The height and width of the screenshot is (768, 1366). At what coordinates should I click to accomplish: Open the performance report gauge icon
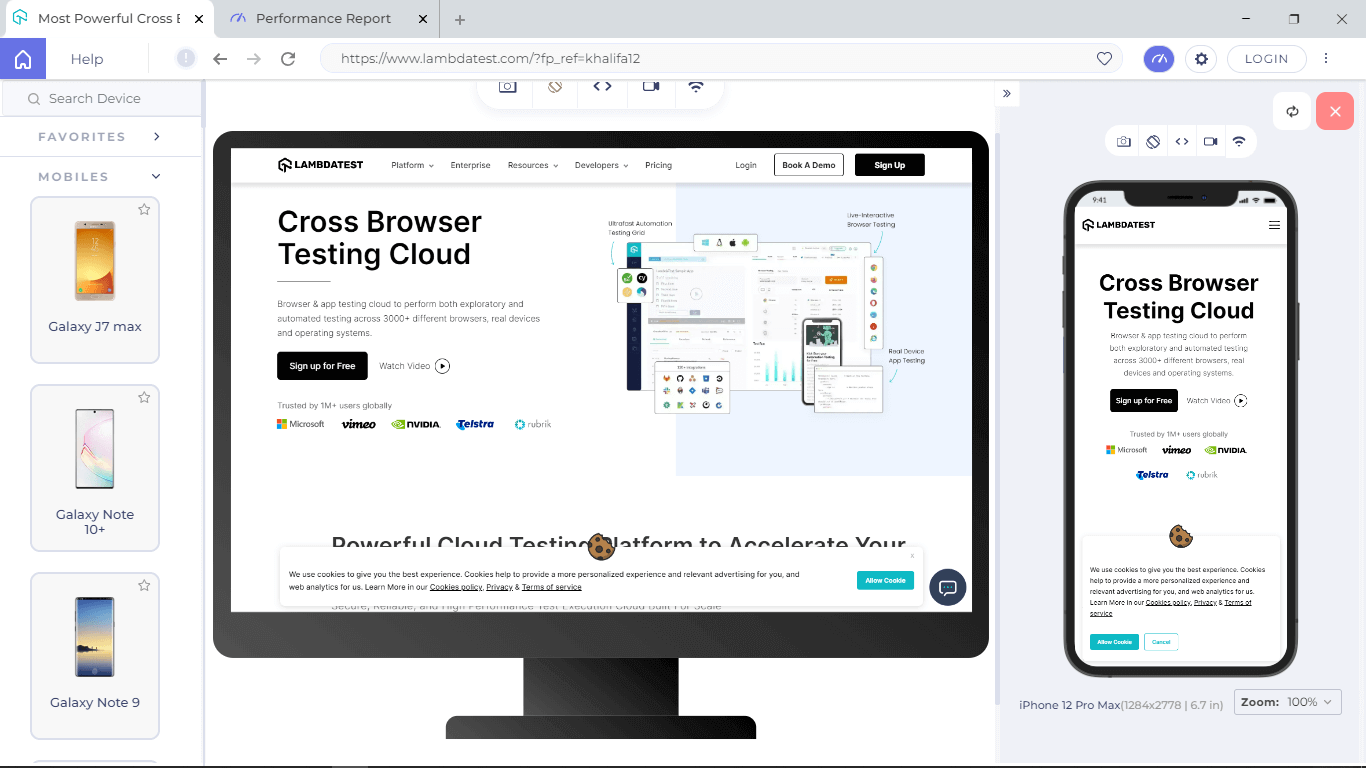[1159, 59]
